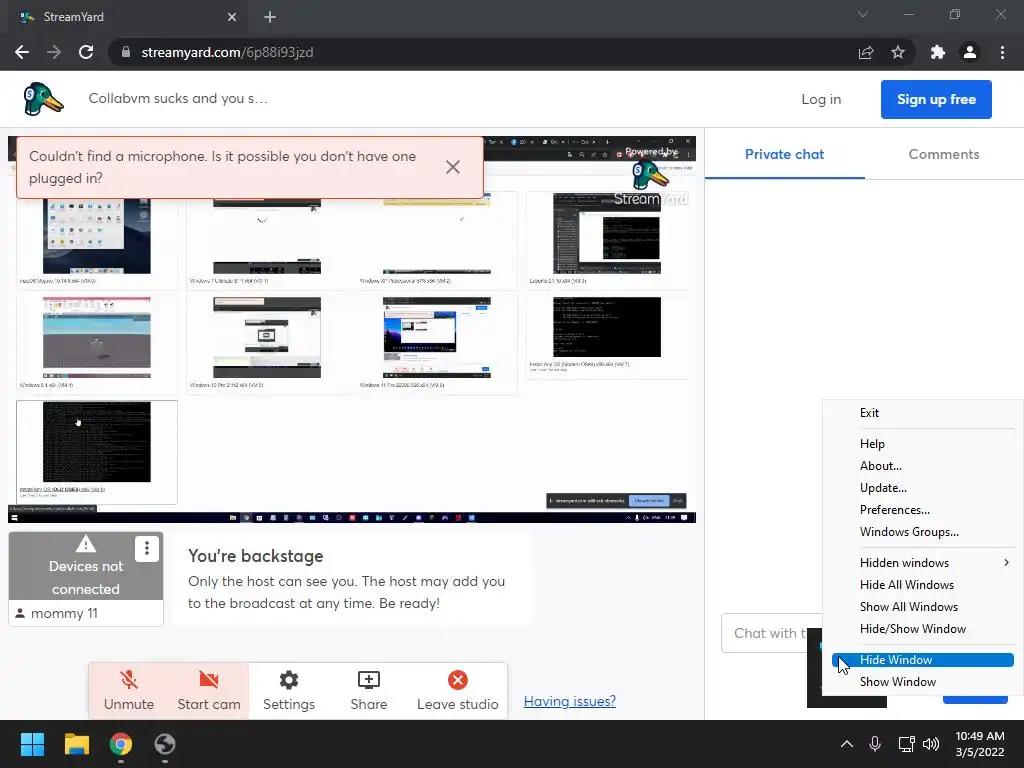Screen dimensions: 1024x768
Task: Click the microphone tray icon
Action: (x=875, y=744)
